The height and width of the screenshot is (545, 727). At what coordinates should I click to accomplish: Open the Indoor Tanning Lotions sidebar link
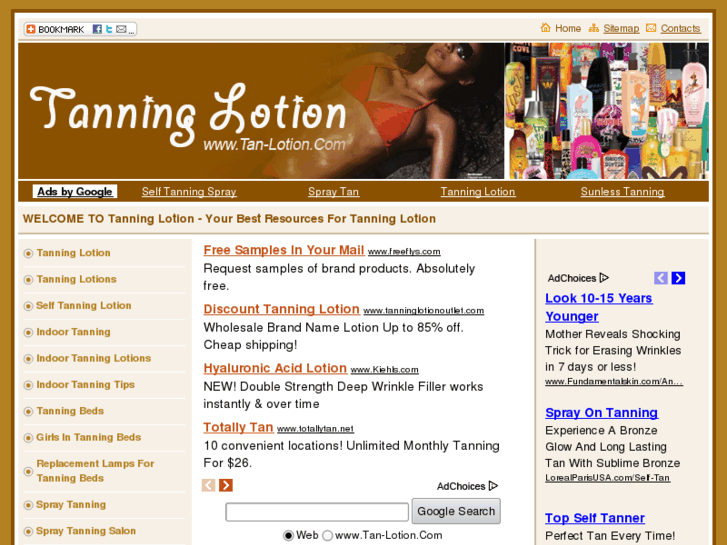pyautogui.click(x=94, y=359)
